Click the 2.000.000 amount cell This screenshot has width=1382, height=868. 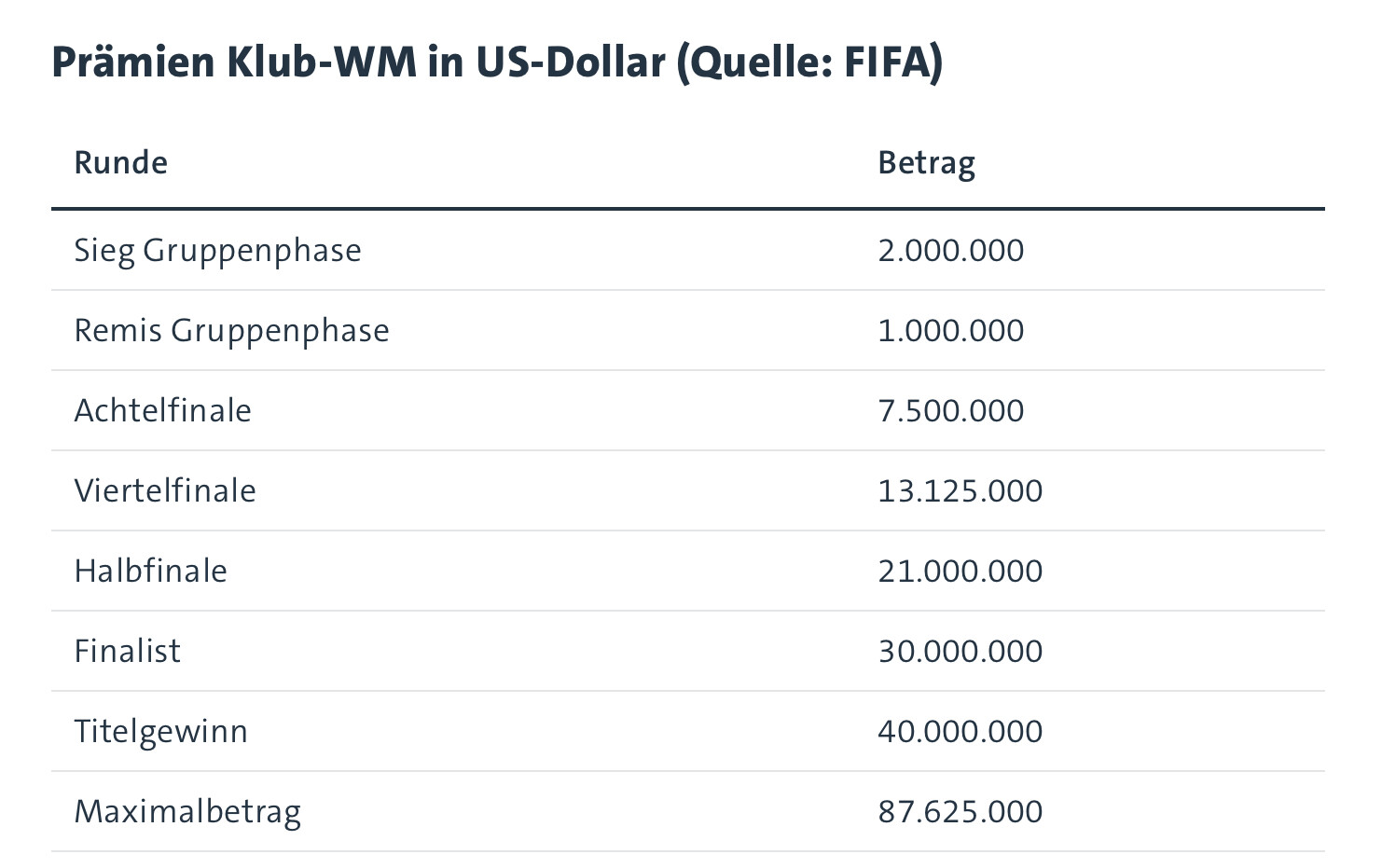point(950,251)
